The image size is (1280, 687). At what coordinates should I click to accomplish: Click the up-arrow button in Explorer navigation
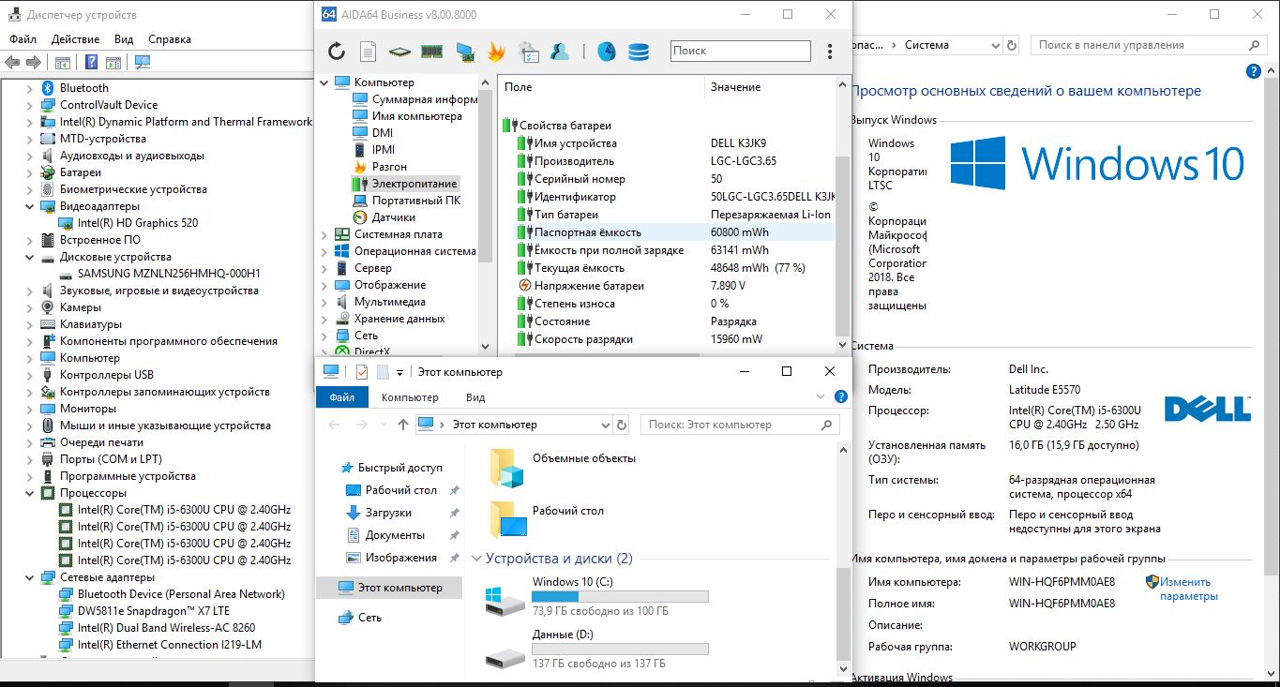click(x=403, y=425)
